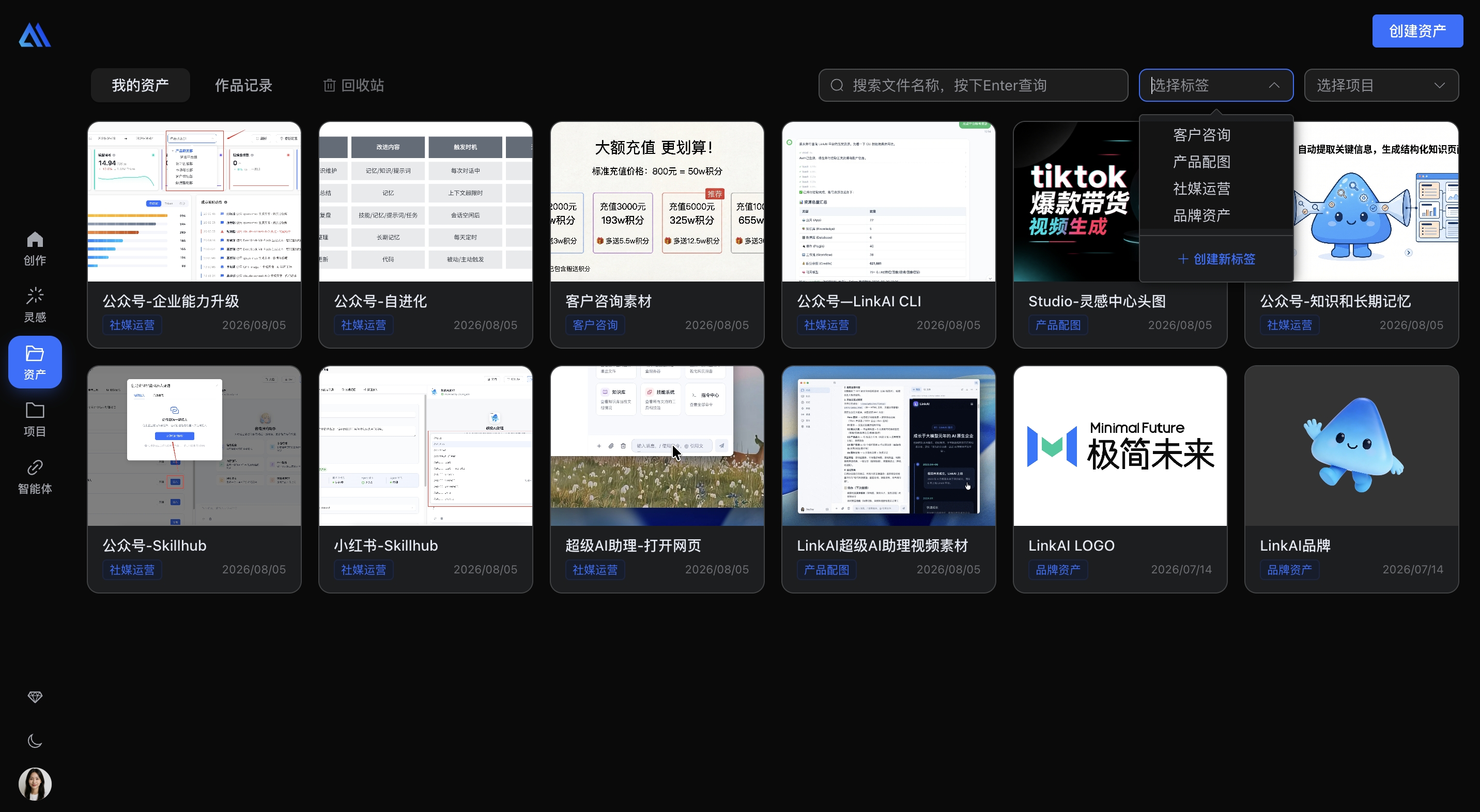Toggle dark mode moon icon
1480x812 pixels.
pos(35,741)
